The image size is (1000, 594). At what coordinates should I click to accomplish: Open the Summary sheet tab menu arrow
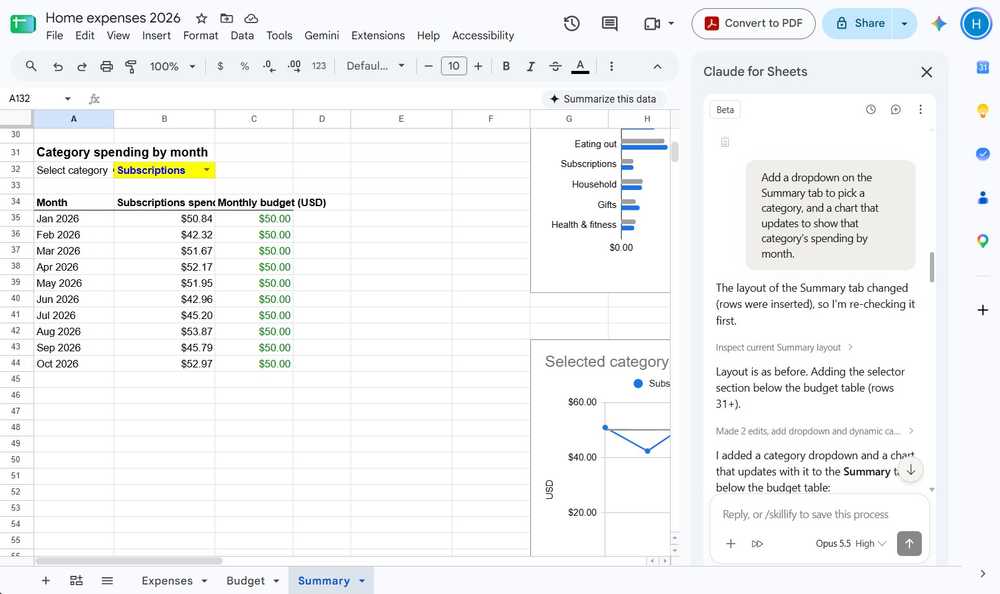pyautogui.click(x=362, y=581)
